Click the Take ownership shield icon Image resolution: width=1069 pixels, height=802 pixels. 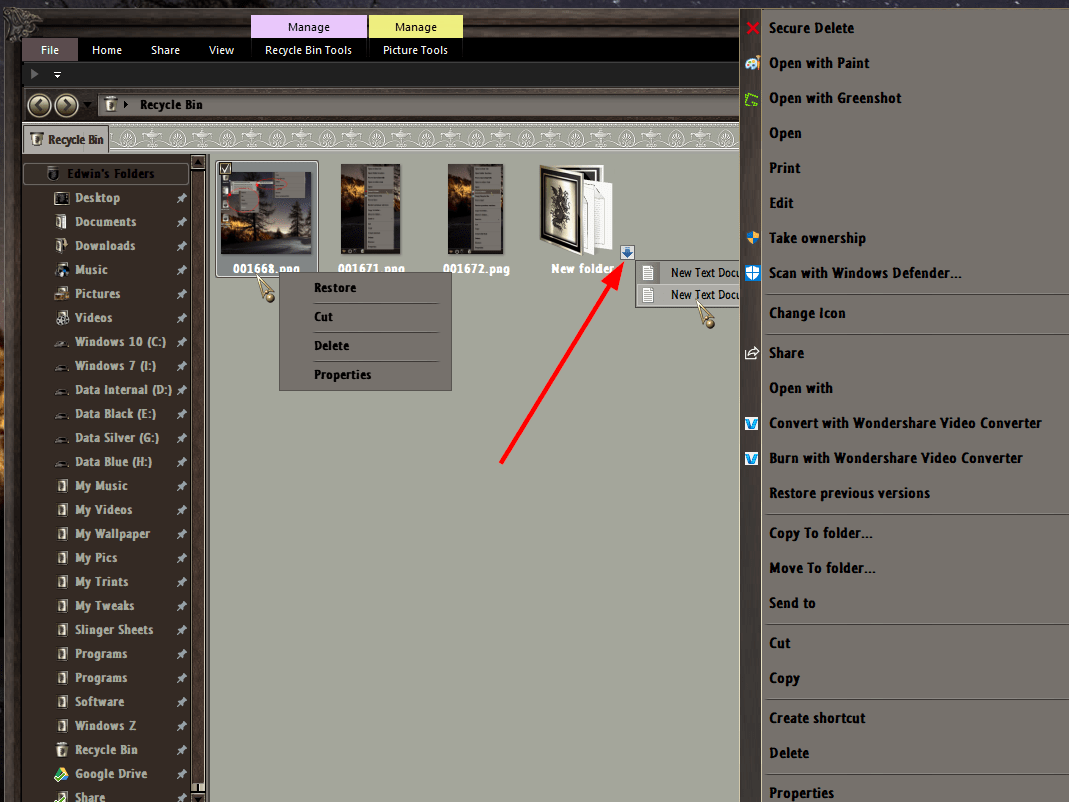[752, 238]
